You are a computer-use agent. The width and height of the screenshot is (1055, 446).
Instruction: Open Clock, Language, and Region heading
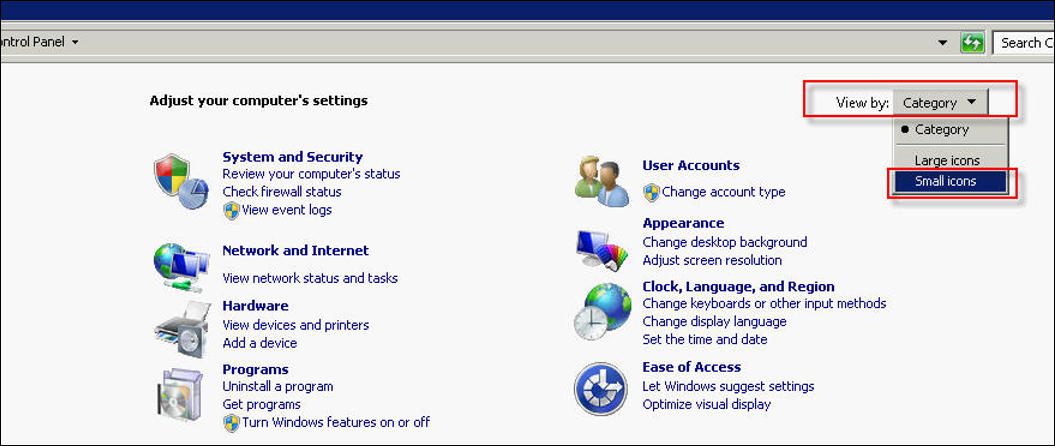pyautogui.click(x=739, y=287)
